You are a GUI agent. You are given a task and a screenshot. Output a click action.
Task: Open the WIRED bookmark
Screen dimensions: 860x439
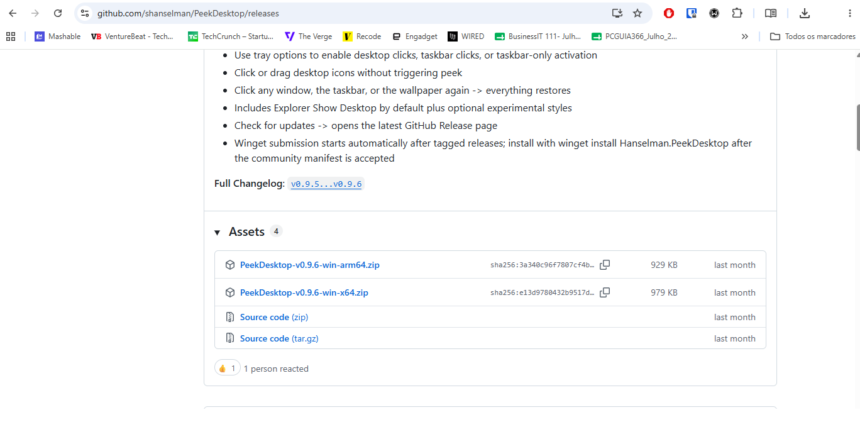tap(466, 36)
